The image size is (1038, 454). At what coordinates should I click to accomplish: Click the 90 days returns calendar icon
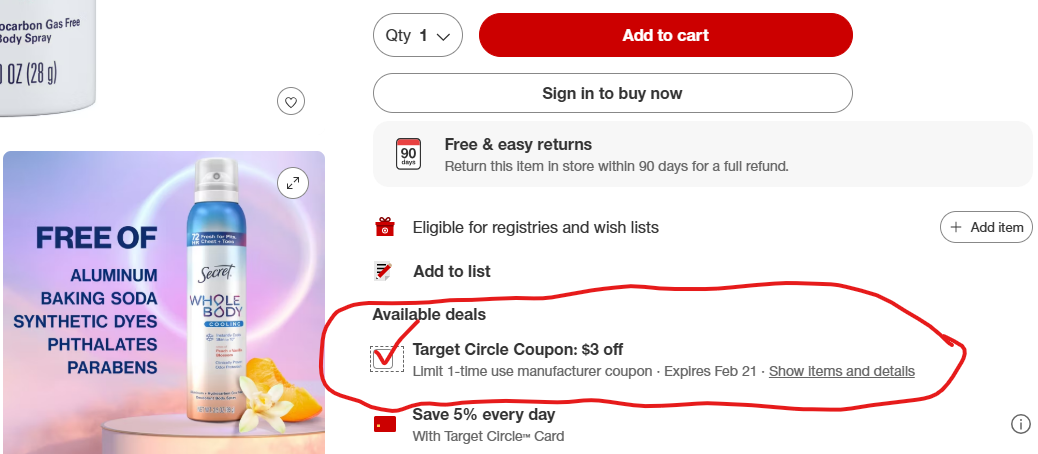(408, 154)
